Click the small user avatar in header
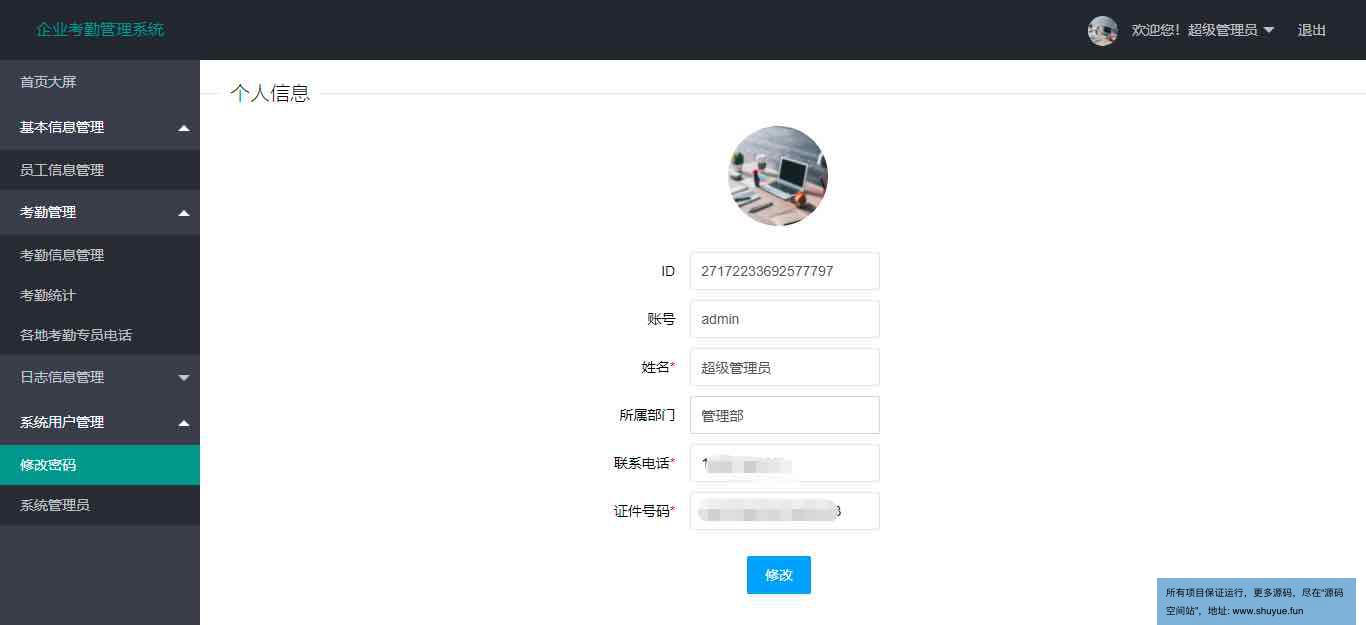The height and width of the screenshot is (625, 1366). tap(1102, 30)
